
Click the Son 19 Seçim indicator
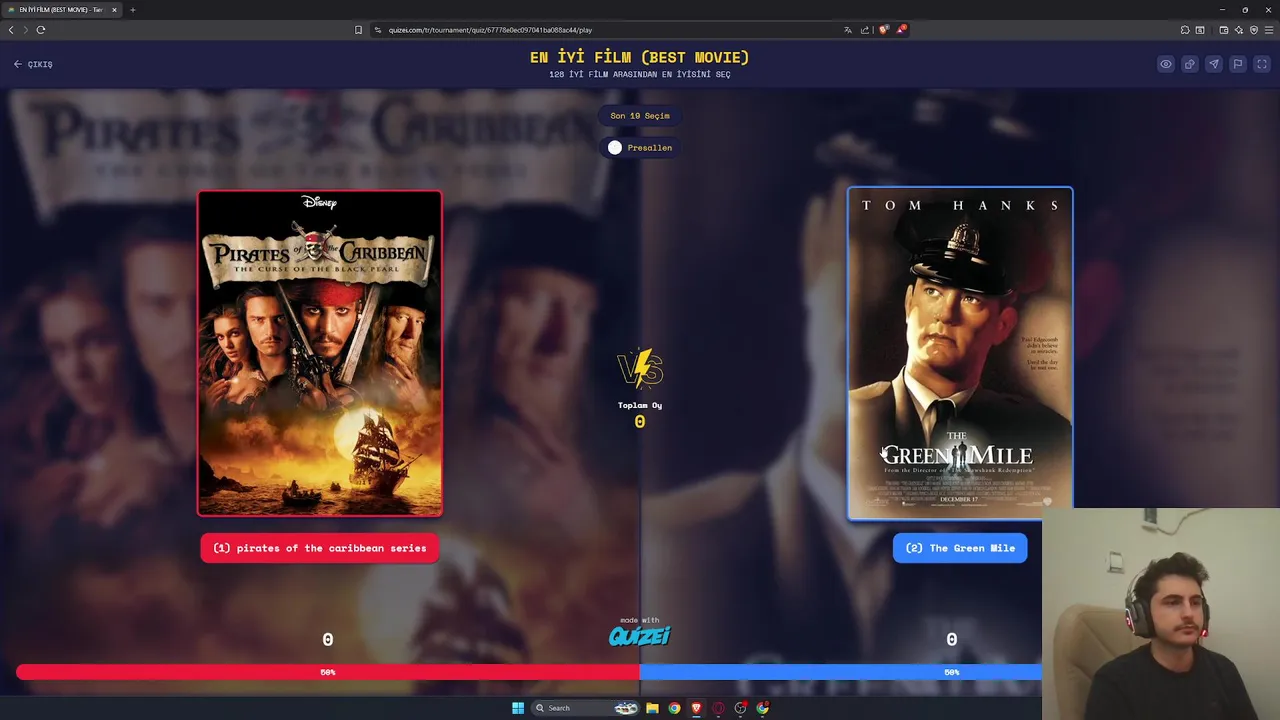(640, 116)
